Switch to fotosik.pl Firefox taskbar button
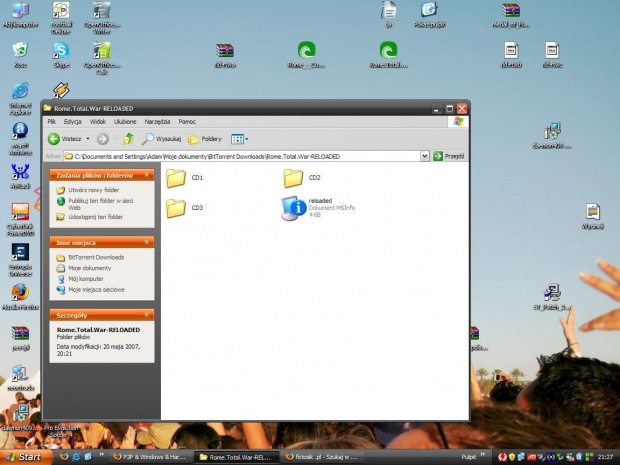 tap(322, 457)
